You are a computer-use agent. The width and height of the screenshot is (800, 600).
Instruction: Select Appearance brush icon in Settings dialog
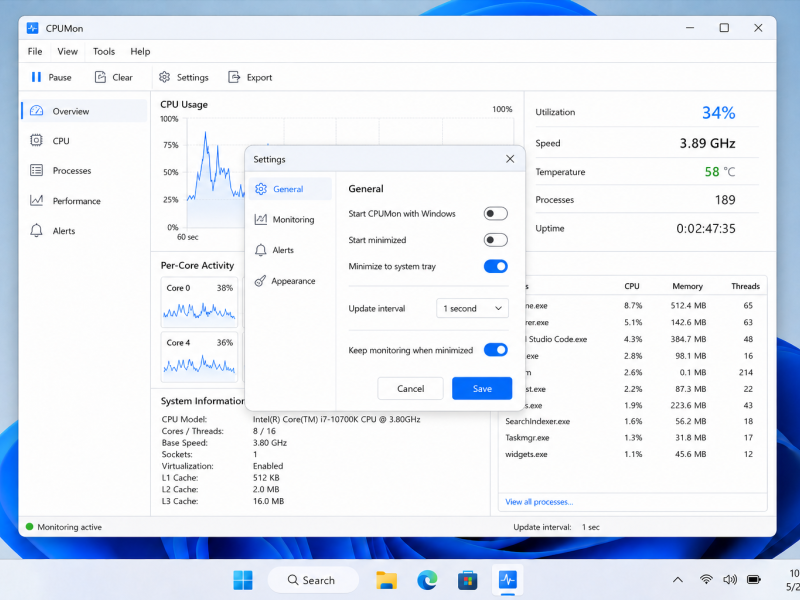[260, 281]
